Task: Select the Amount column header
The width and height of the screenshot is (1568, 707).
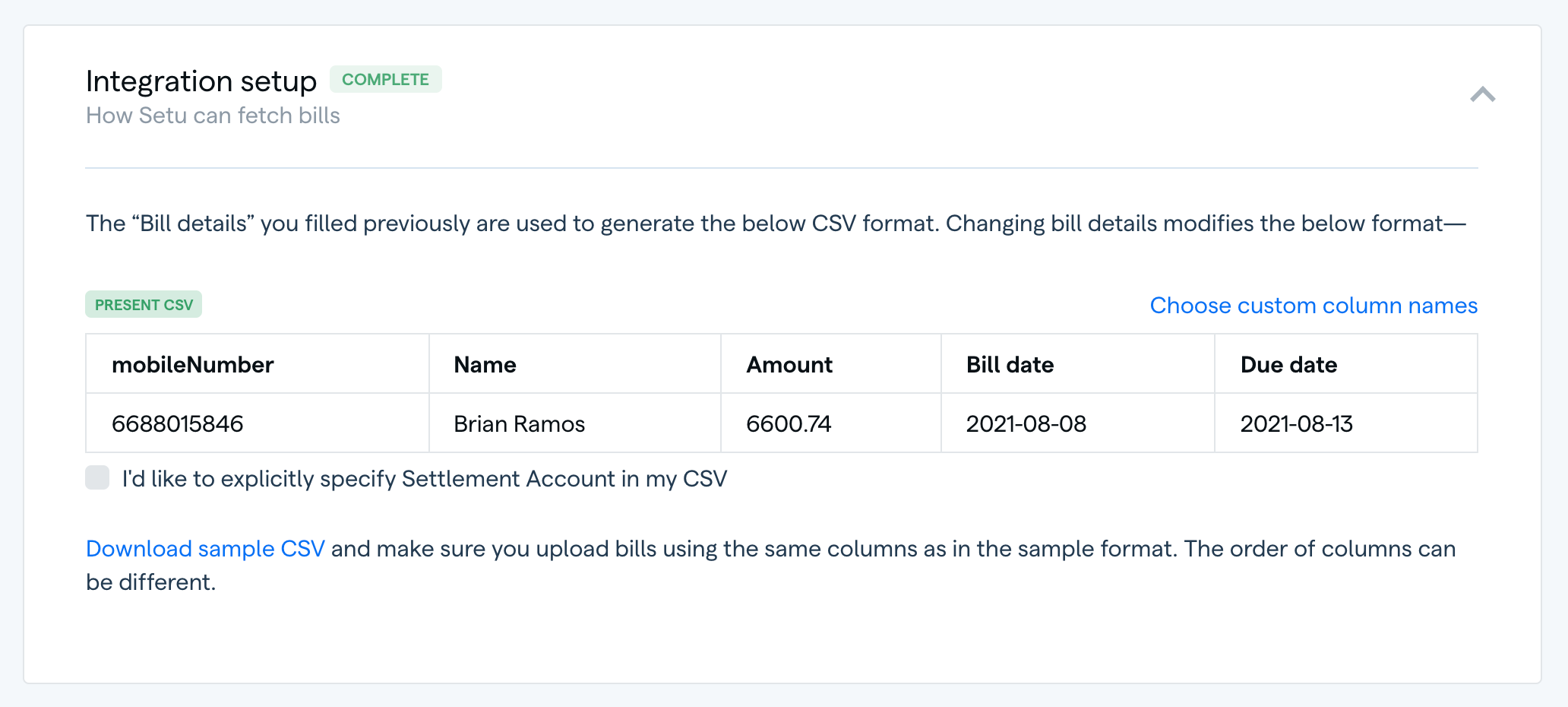Action: pos(789,364)
